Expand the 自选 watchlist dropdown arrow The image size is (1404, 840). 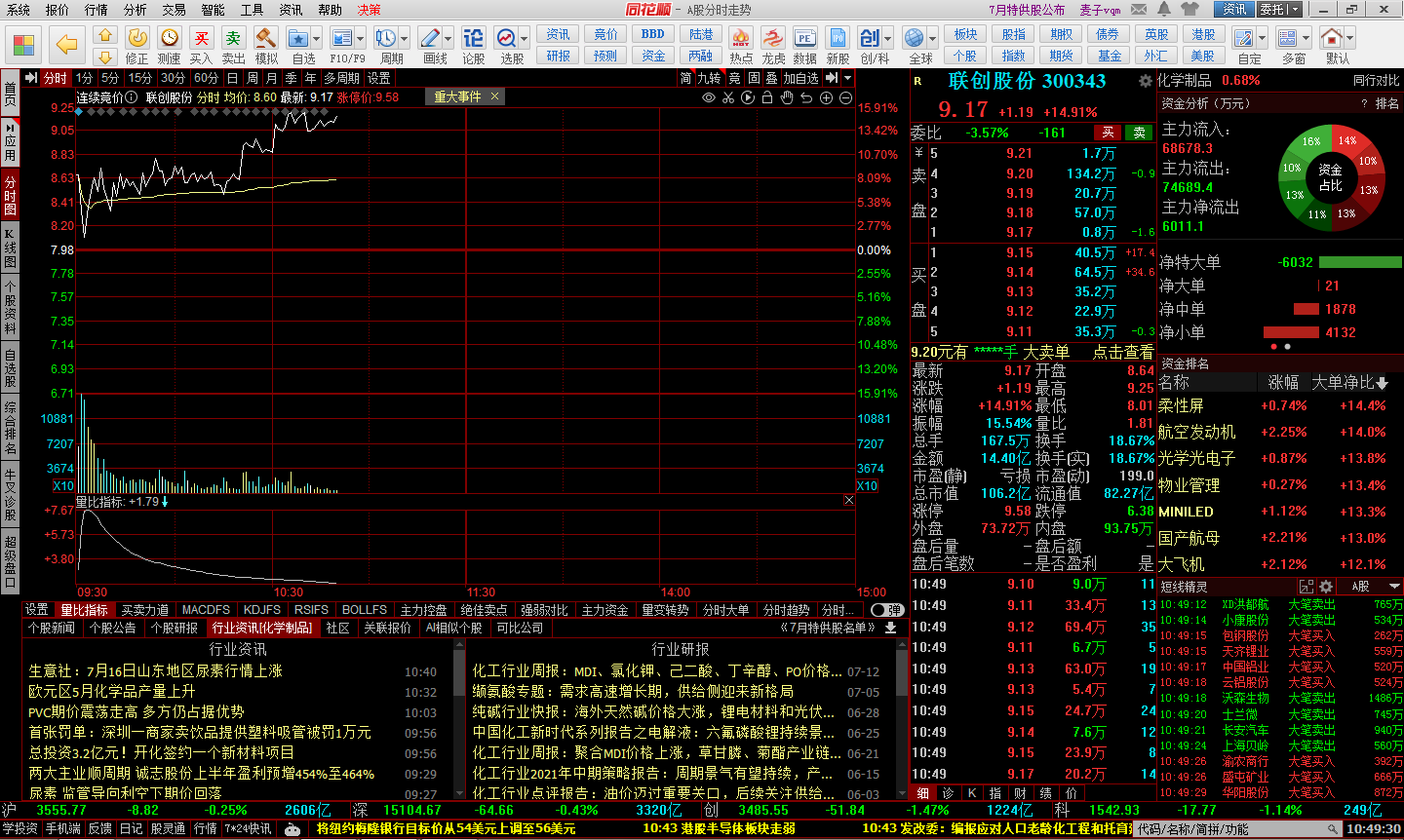point(316,40)
